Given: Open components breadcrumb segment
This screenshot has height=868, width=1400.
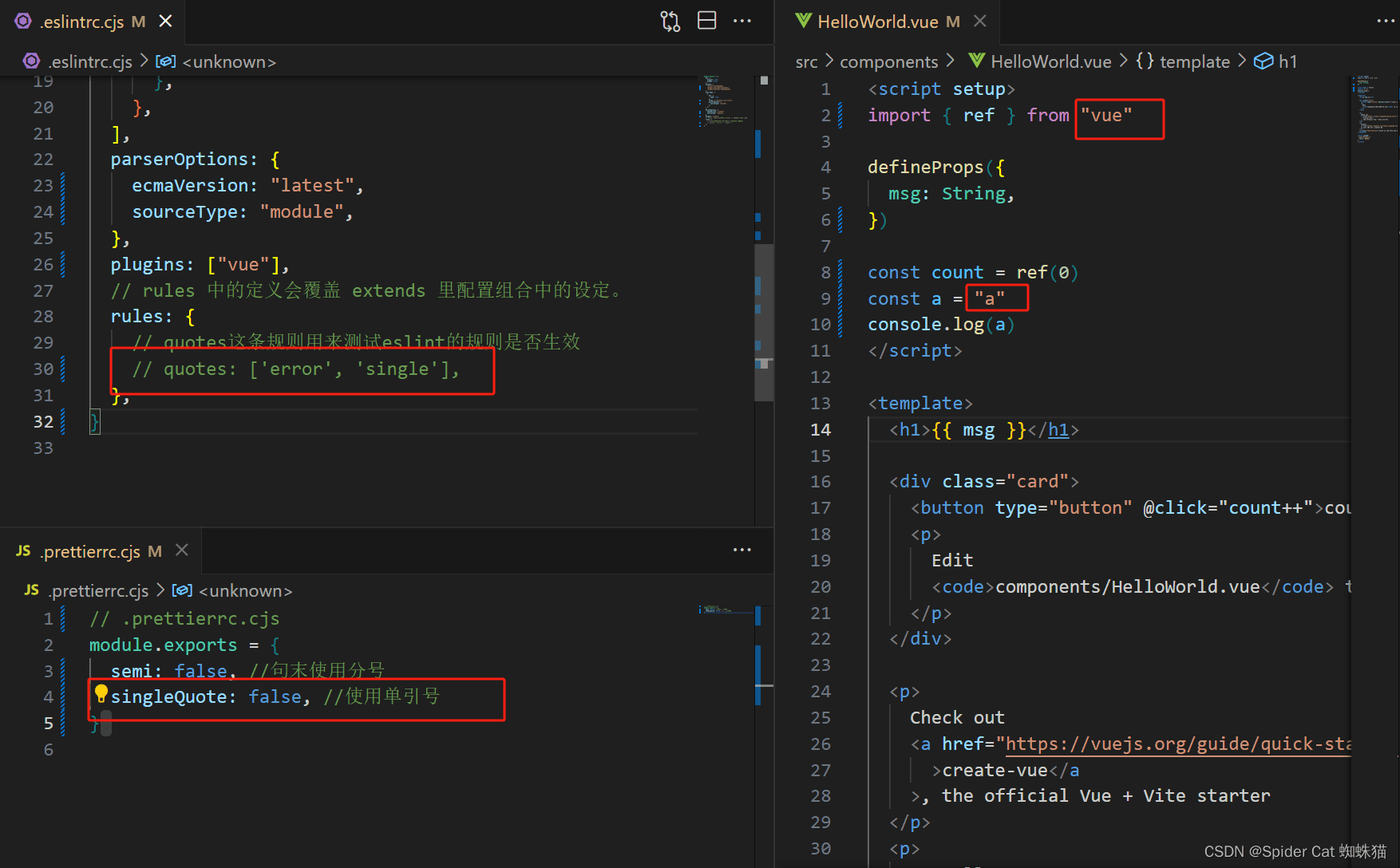Looking at the screenshot, I should [x=888, y=61].
